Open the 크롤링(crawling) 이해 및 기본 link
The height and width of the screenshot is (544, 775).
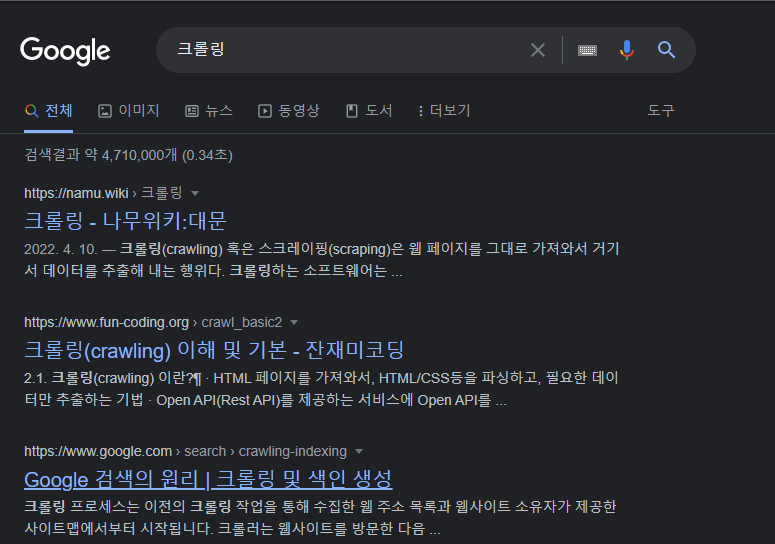click(x=214, y=350)
